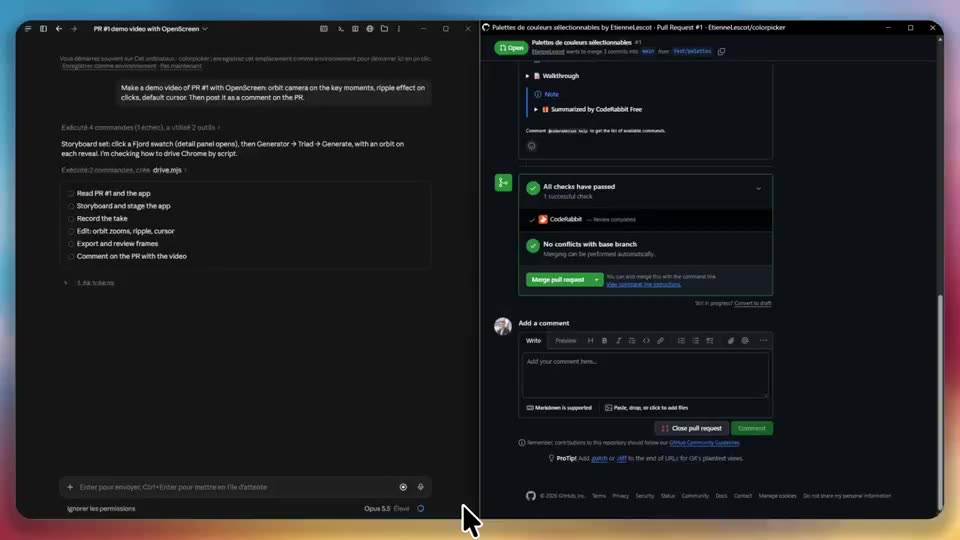Check the 'Comment on the PR with the video' task
Image resolution: width=960 pixels, height=540 pixels.
point(71,257)
